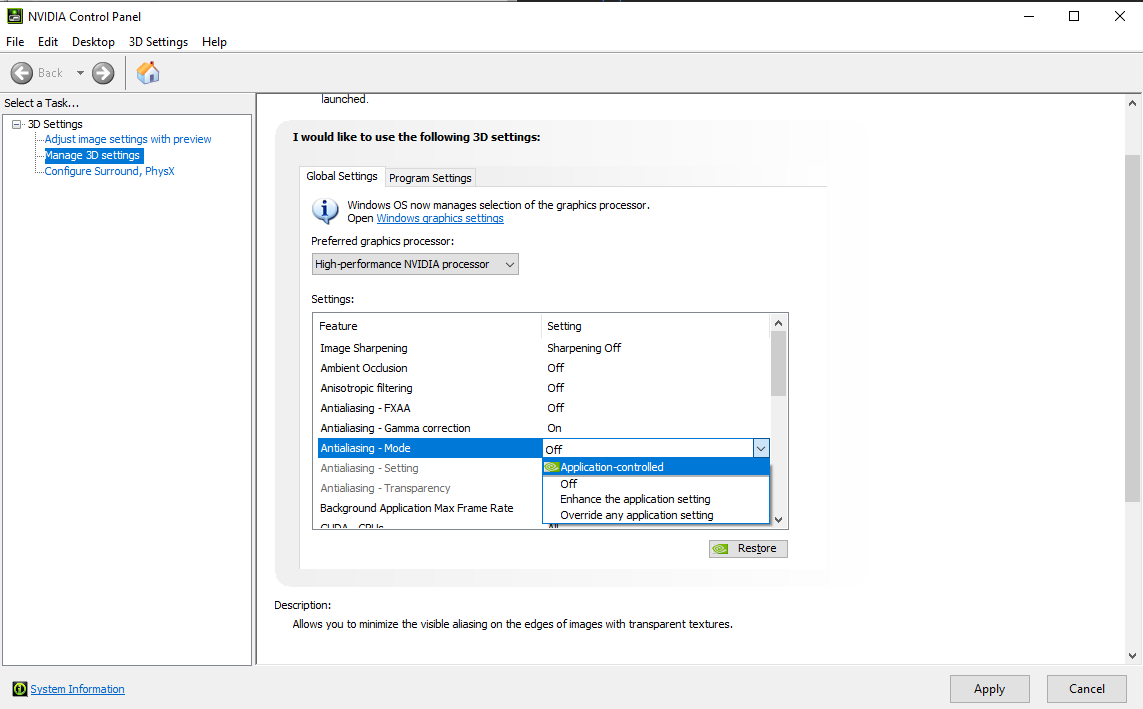Click the Apply button

pos(989,689)
